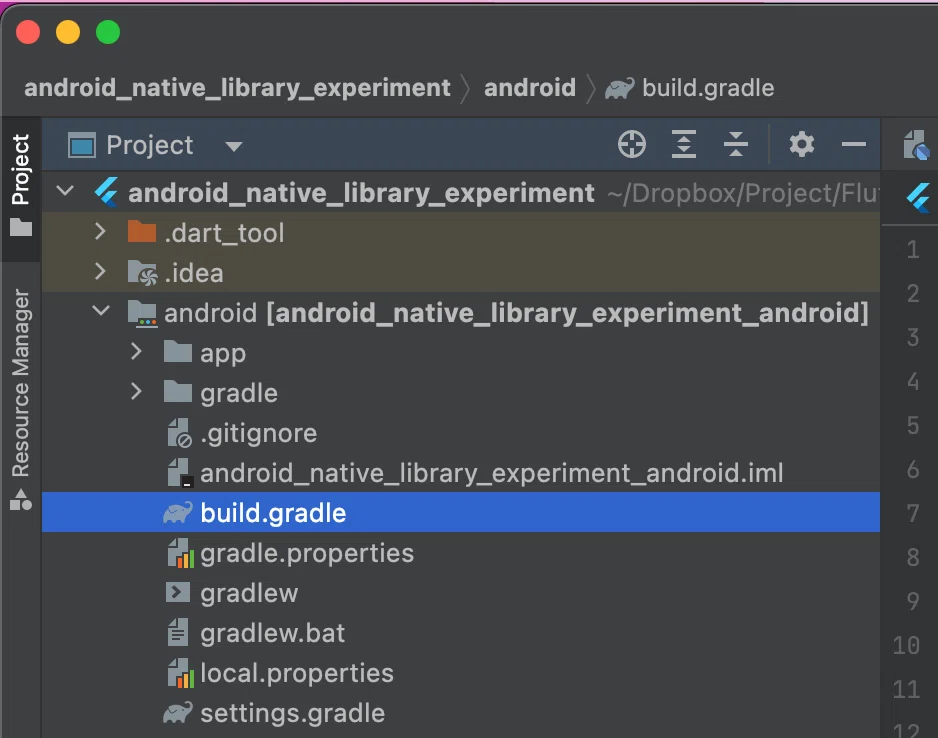This screenshot has width=938, height=738.
Task: Click the Select Opened File target icon
Action: pos(632,144)
